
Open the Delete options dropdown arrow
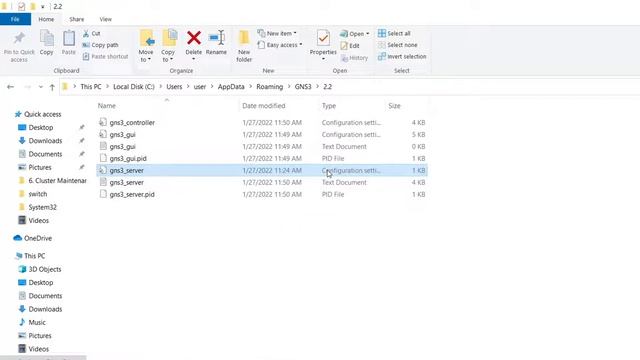click(193, 59)
